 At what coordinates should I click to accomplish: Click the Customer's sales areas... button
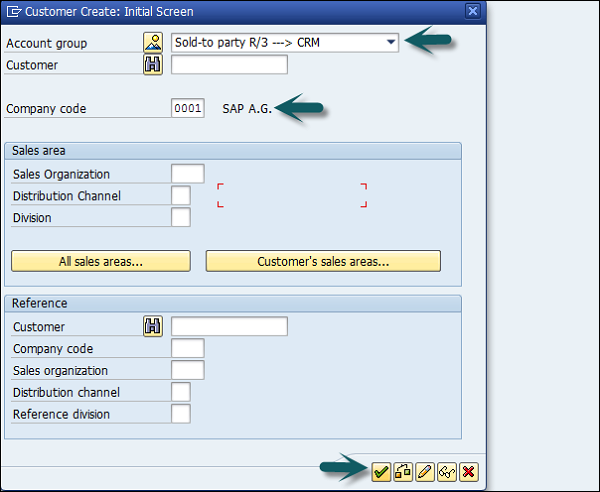click(x=323, y=261)
